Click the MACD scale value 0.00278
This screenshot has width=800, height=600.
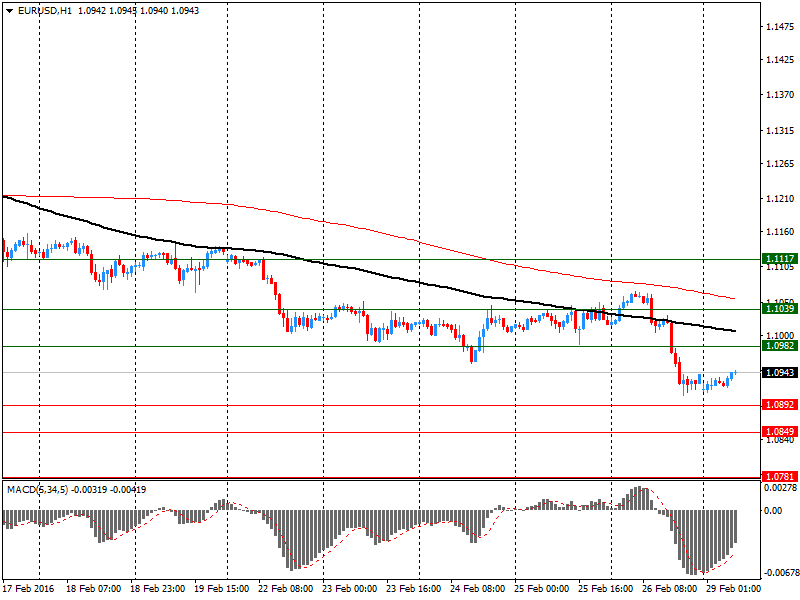click(x=781, y=488)
